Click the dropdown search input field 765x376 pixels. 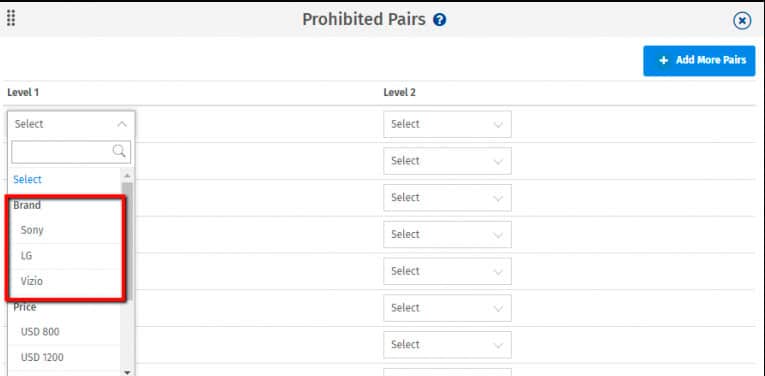click(x=71, y=152)
